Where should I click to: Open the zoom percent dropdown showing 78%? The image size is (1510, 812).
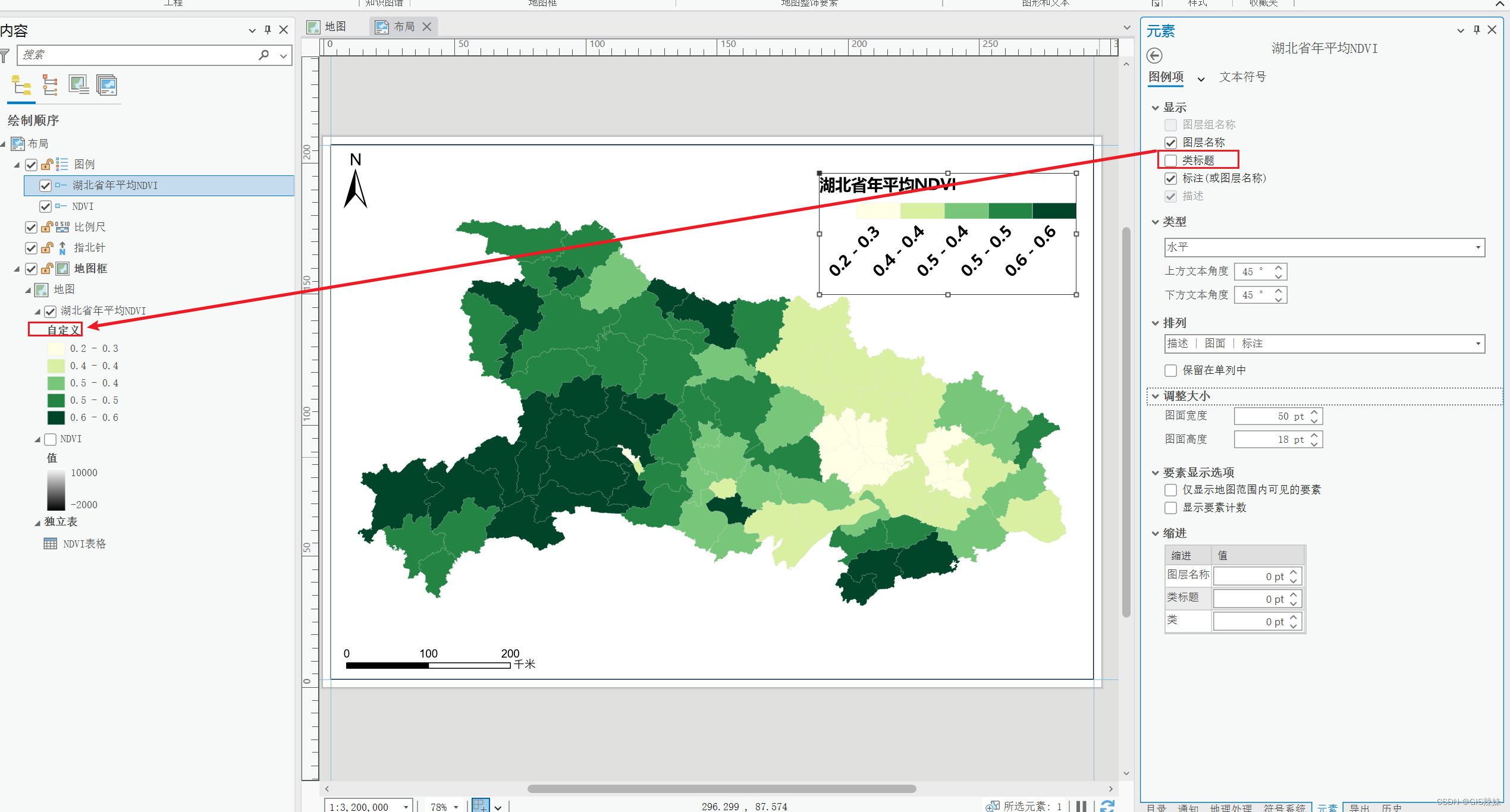(x=456, y=807)
